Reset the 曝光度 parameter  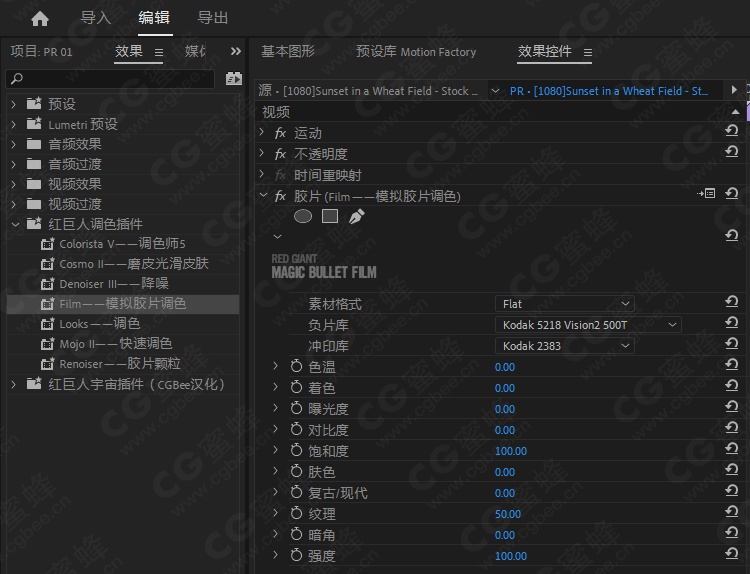click(x=731, y=407)
